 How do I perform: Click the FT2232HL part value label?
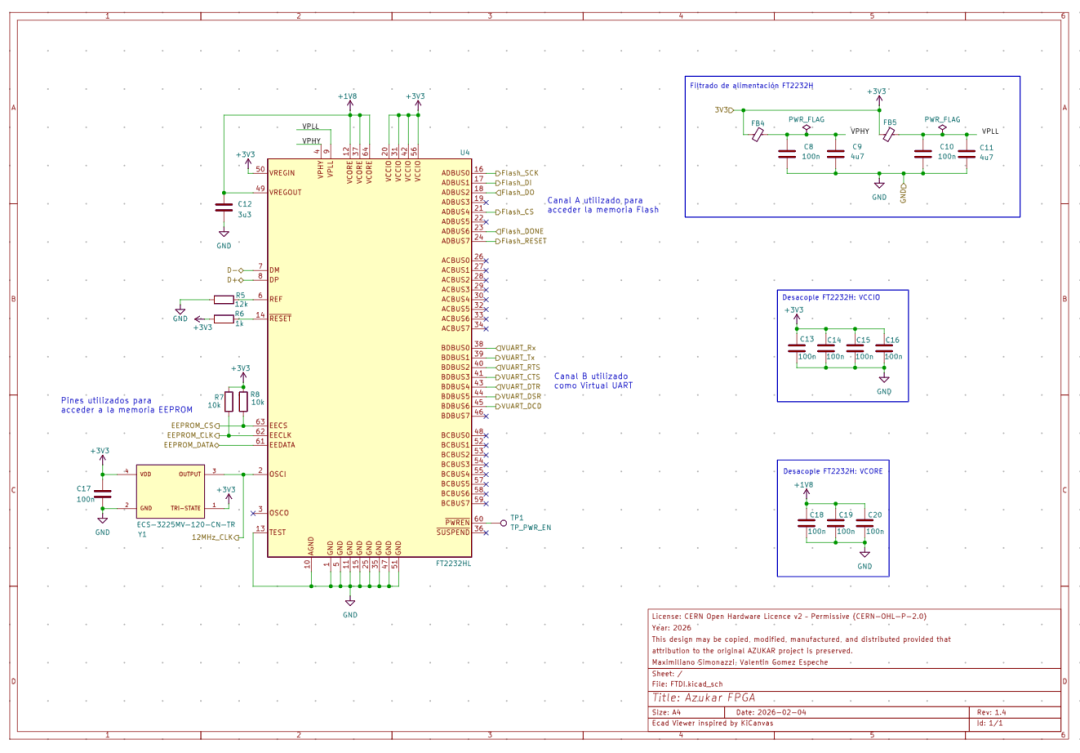click(x=453, y=564)
